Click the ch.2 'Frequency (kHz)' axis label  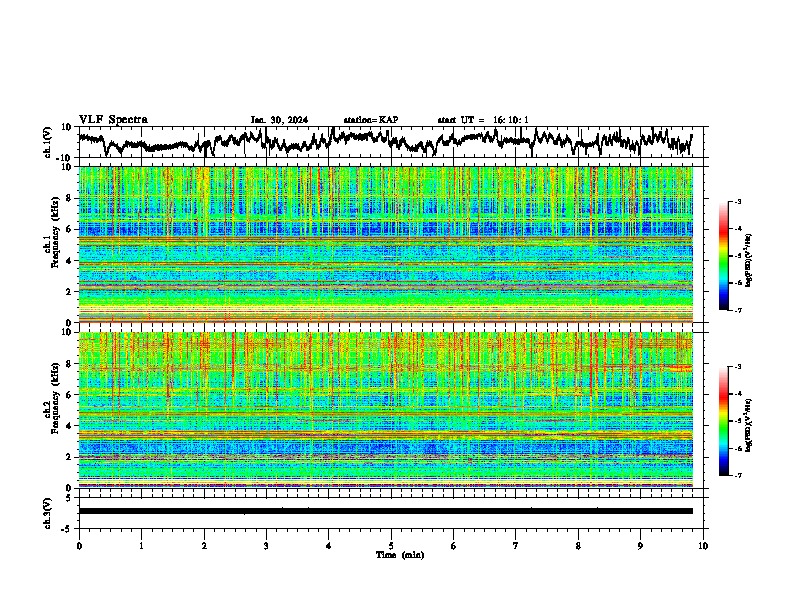[x=56, y=398]
